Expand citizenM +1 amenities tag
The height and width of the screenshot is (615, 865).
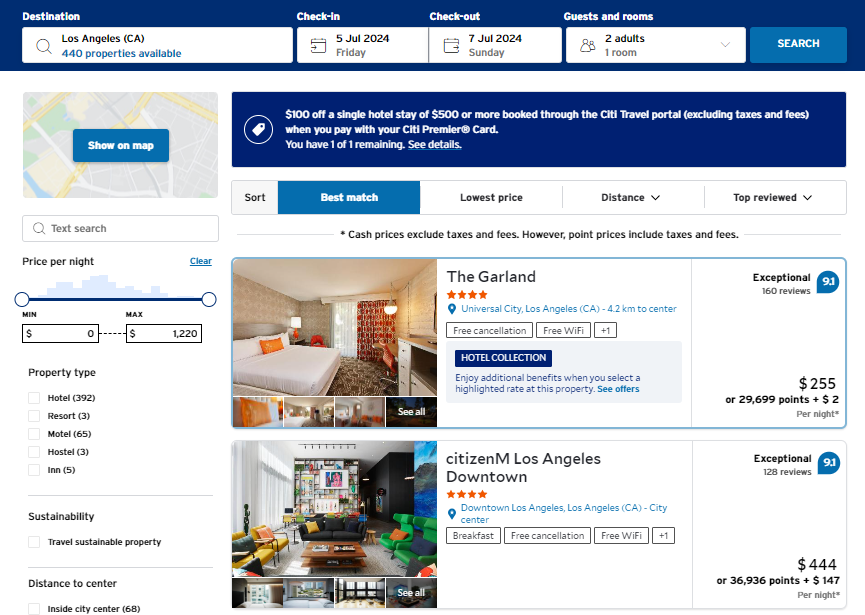click(664, 536)
